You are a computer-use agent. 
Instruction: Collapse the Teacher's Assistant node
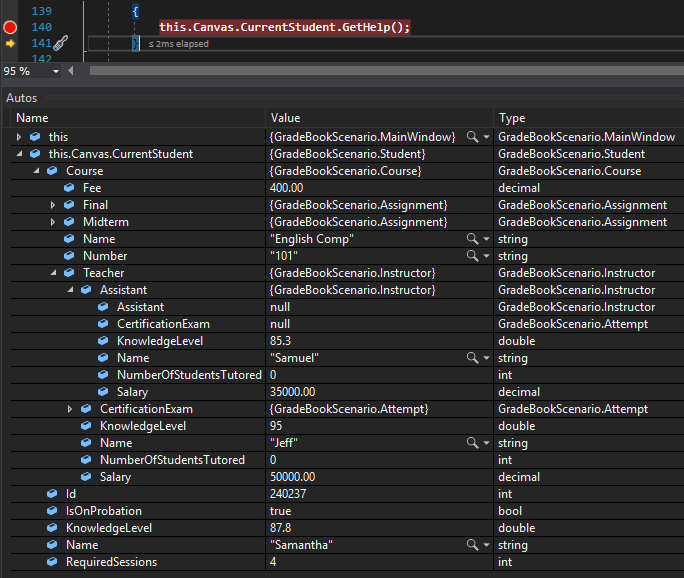pos(70,290)
